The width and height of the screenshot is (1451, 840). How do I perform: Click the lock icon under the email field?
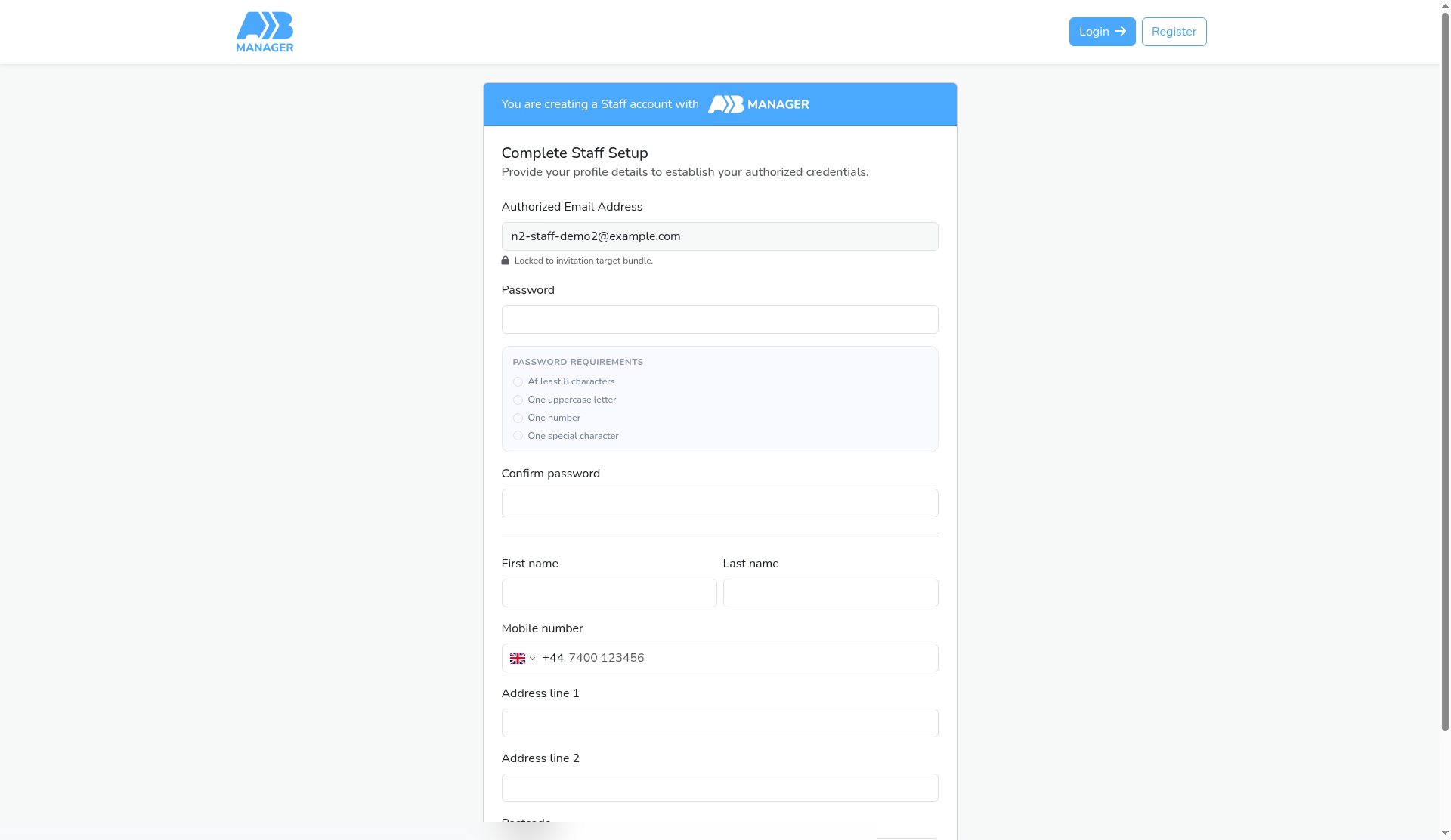tap(506, 261)
